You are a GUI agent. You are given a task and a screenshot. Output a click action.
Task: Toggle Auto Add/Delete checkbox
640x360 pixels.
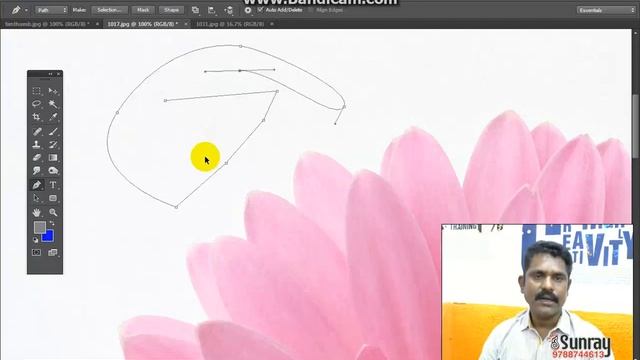coord(260,9)
